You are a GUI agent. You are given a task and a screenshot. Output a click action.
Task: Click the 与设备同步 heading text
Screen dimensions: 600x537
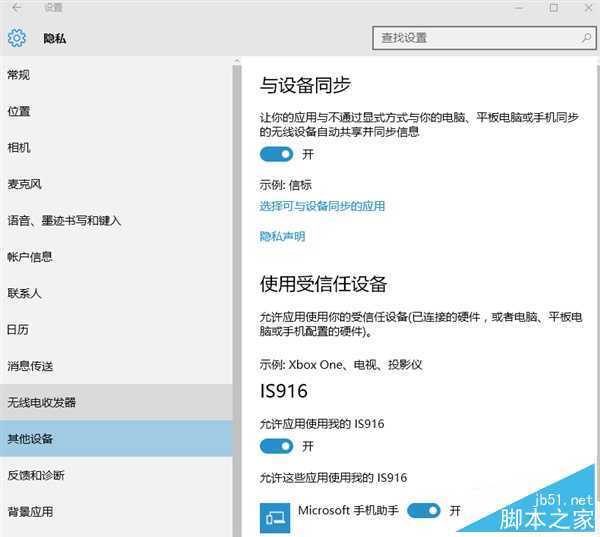pyautogui.click(x=305, y=85)
